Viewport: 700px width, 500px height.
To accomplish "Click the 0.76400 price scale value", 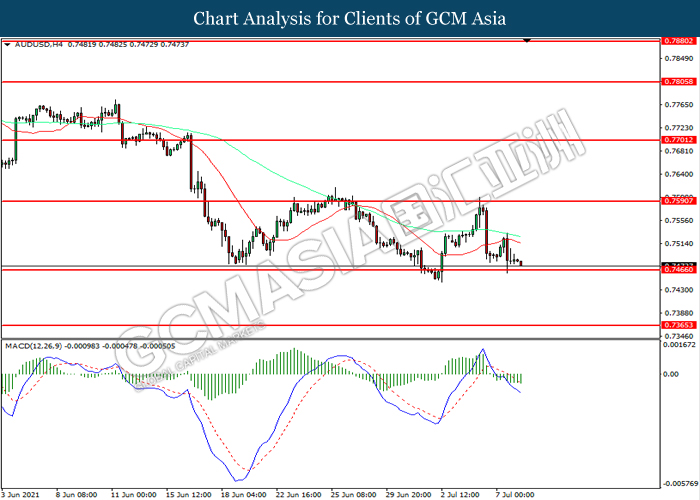I will point(679,174).
